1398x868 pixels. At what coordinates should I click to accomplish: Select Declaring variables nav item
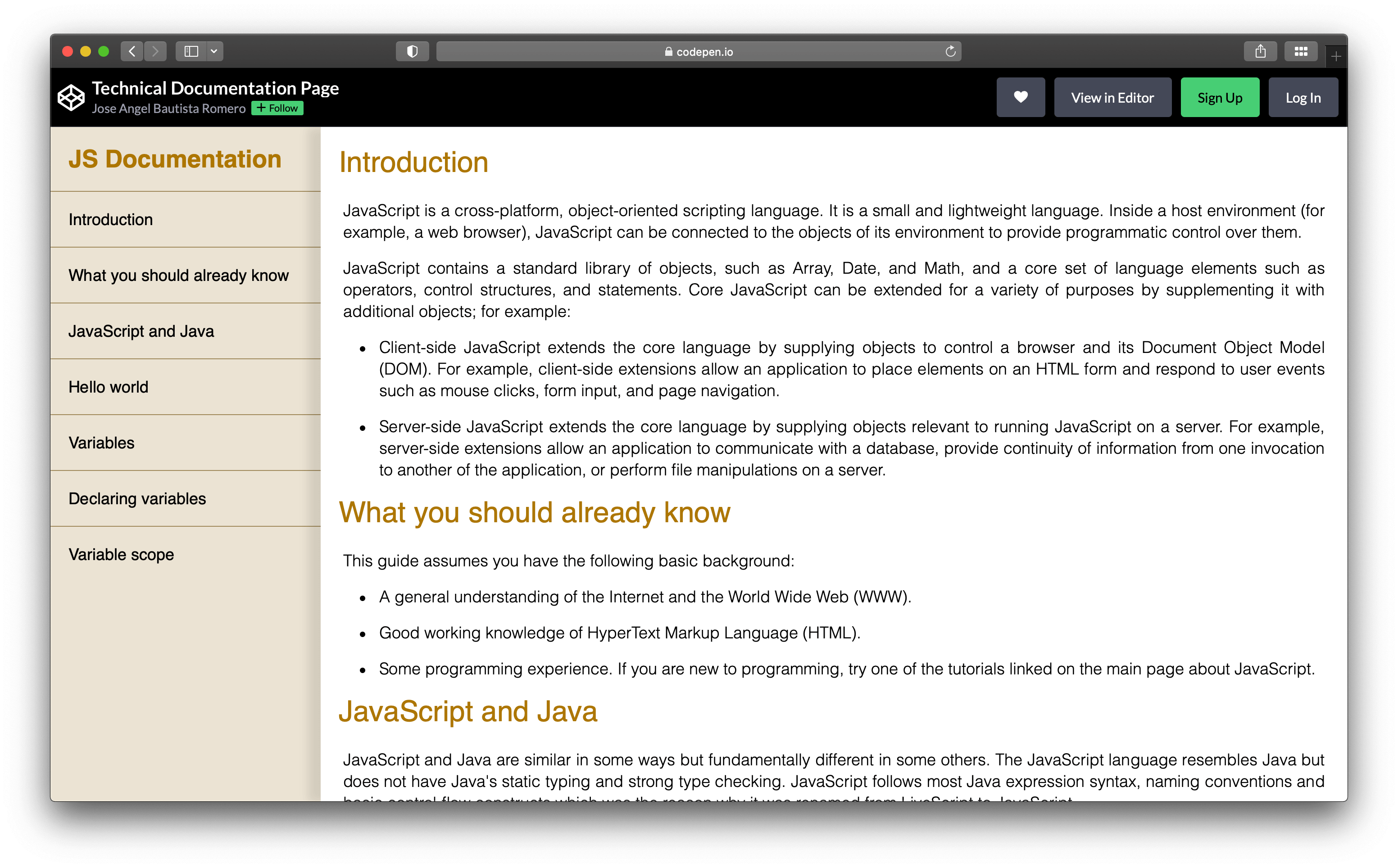186,498
